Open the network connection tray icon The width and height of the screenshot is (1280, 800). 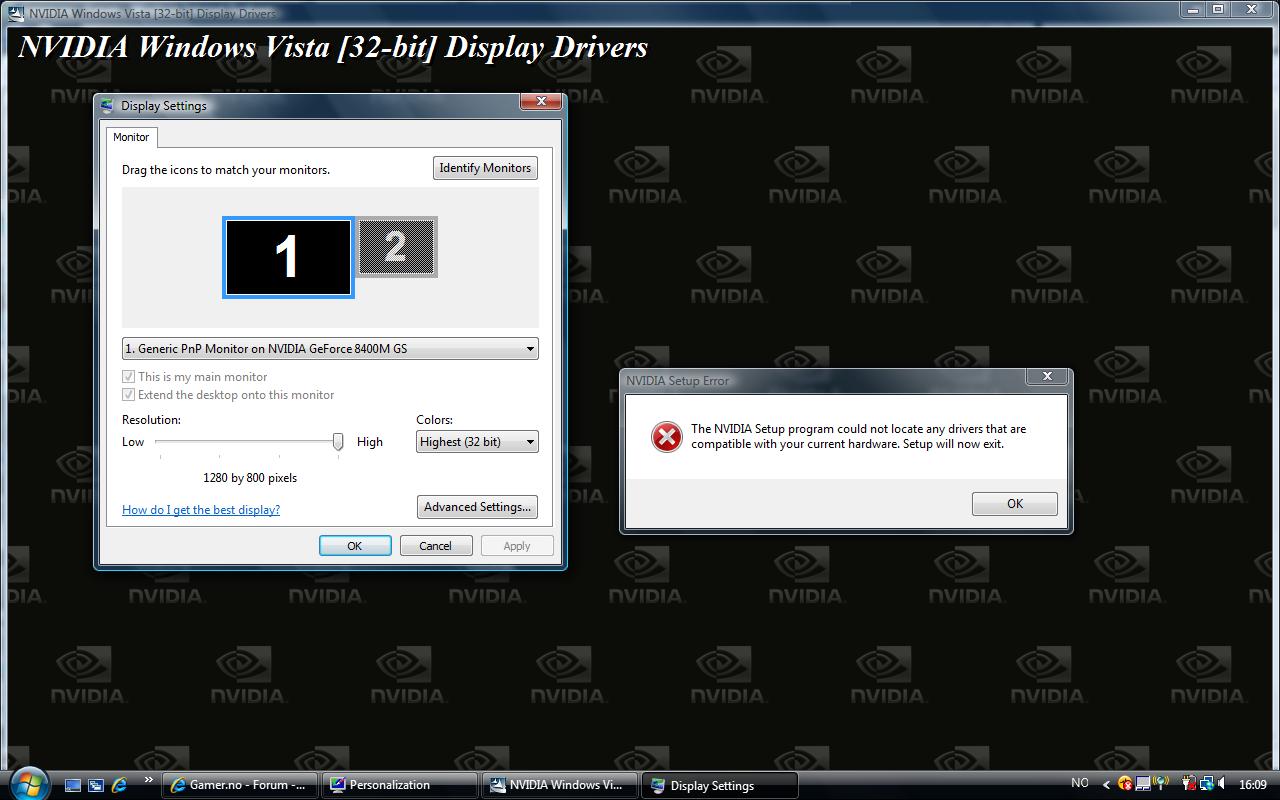coord(1206,784)
